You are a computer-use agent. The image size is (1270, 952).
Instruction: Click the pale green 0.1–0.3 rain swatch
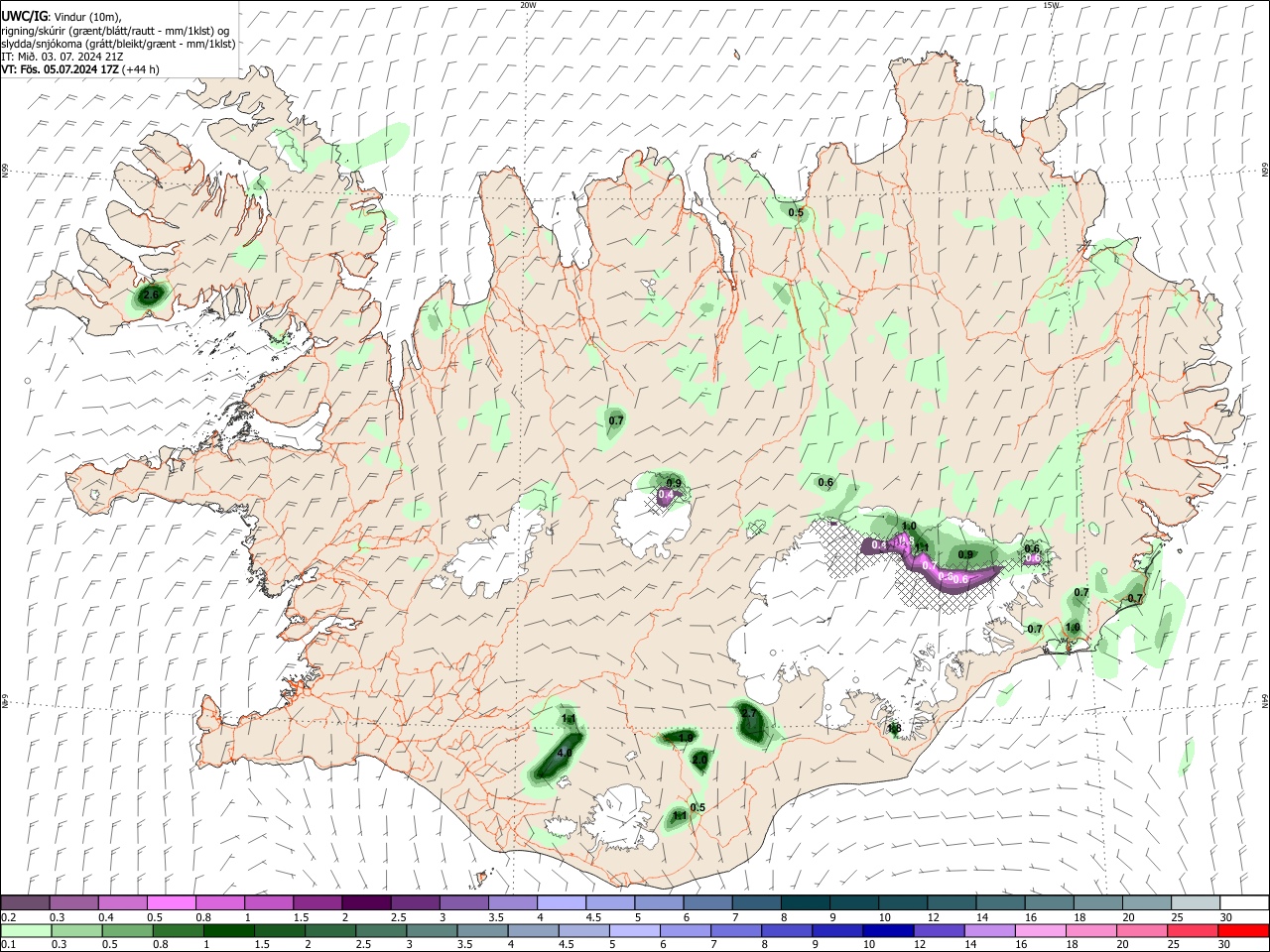click(x=25, y=930)
